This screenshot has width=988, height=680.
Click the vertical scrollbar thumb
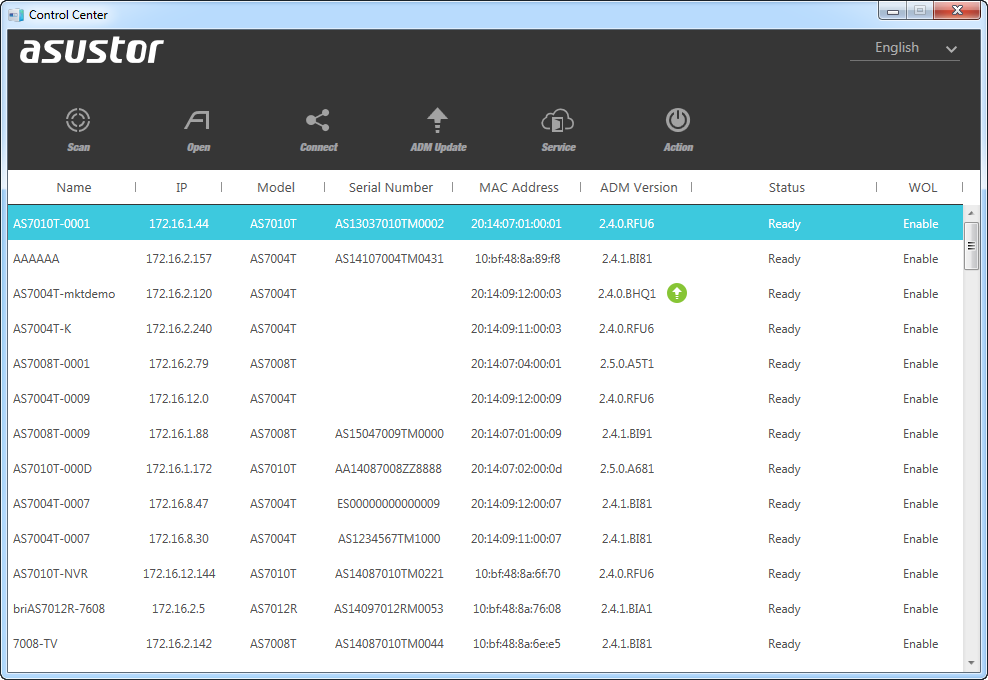[x=971, y=245]
